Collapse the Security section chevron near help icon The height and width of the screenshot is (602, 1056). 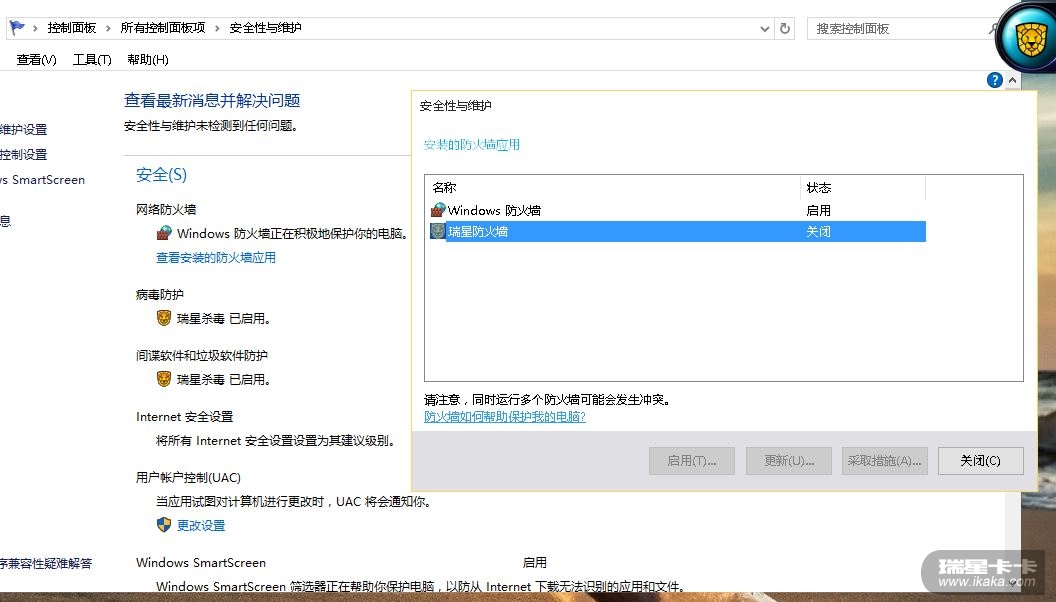point(1012,80)
